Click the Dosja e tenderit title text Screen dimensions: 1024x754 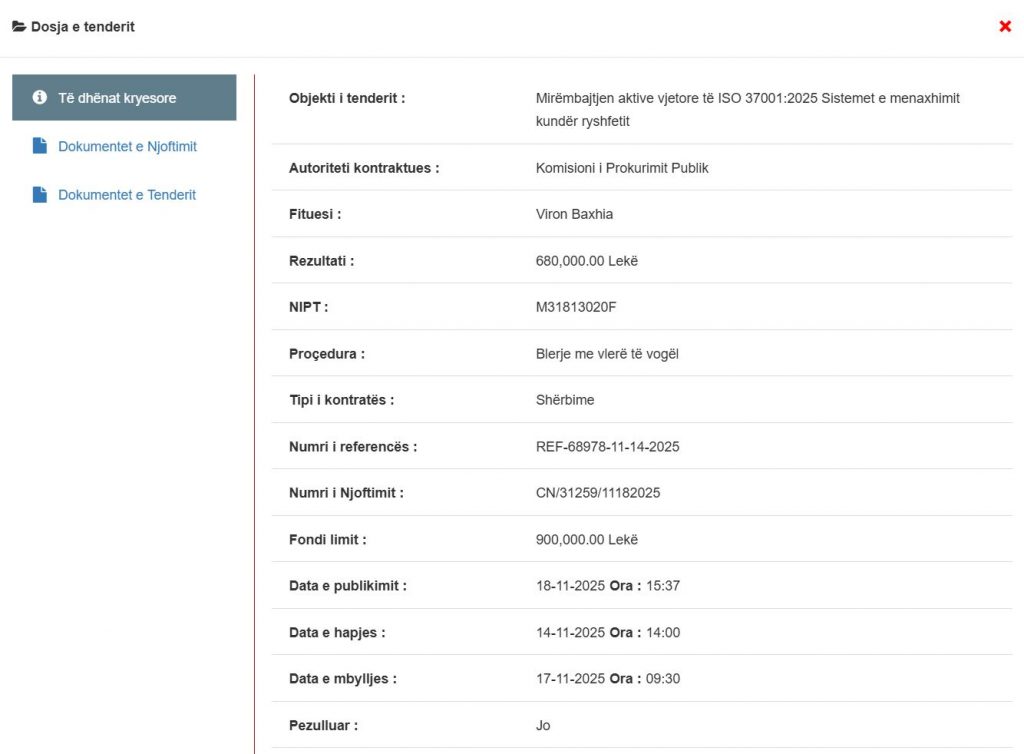83,27
